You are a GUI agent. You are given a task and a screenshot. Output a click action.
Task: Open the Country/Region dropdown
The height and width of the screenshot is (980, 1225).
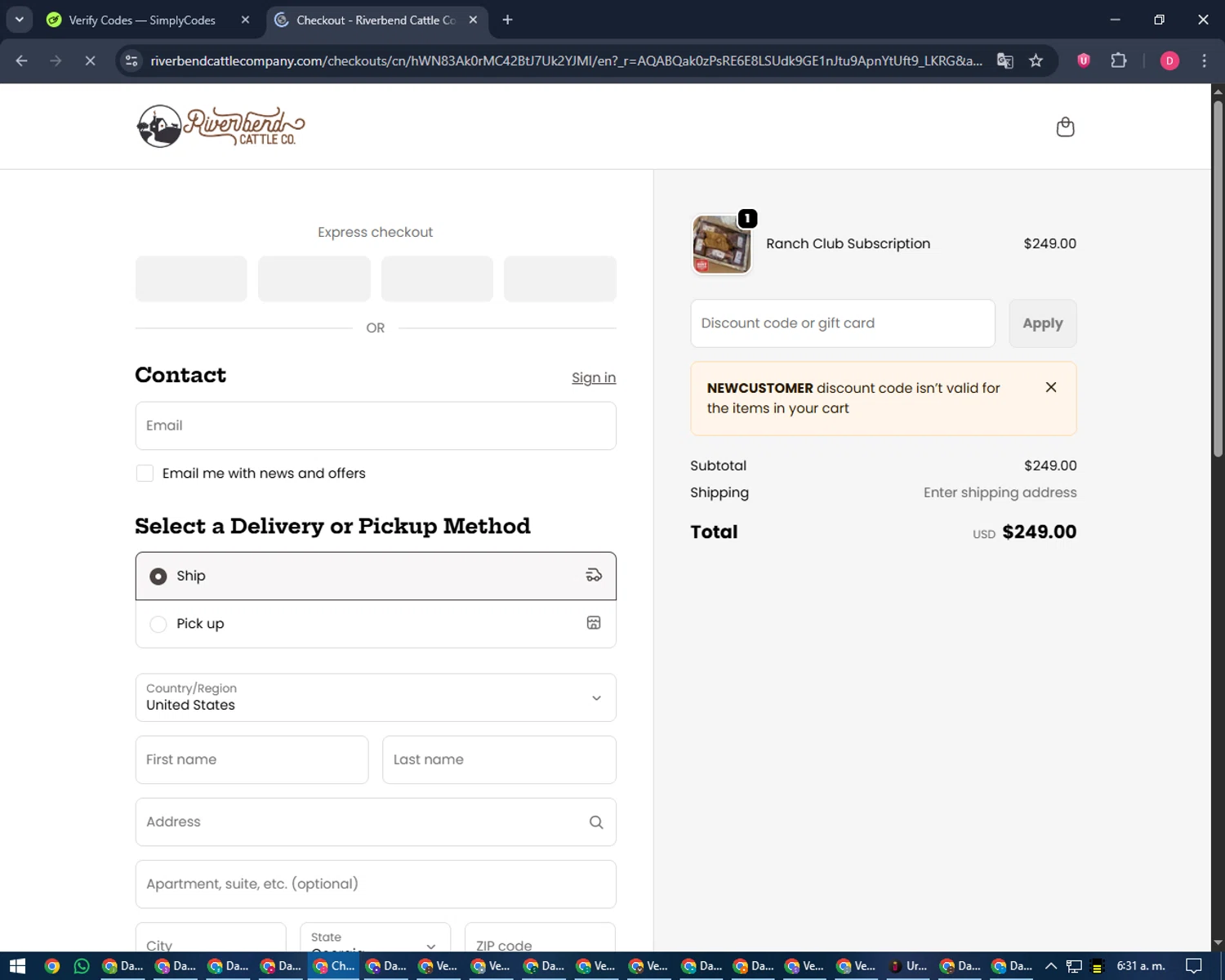[x=376, y=697]
